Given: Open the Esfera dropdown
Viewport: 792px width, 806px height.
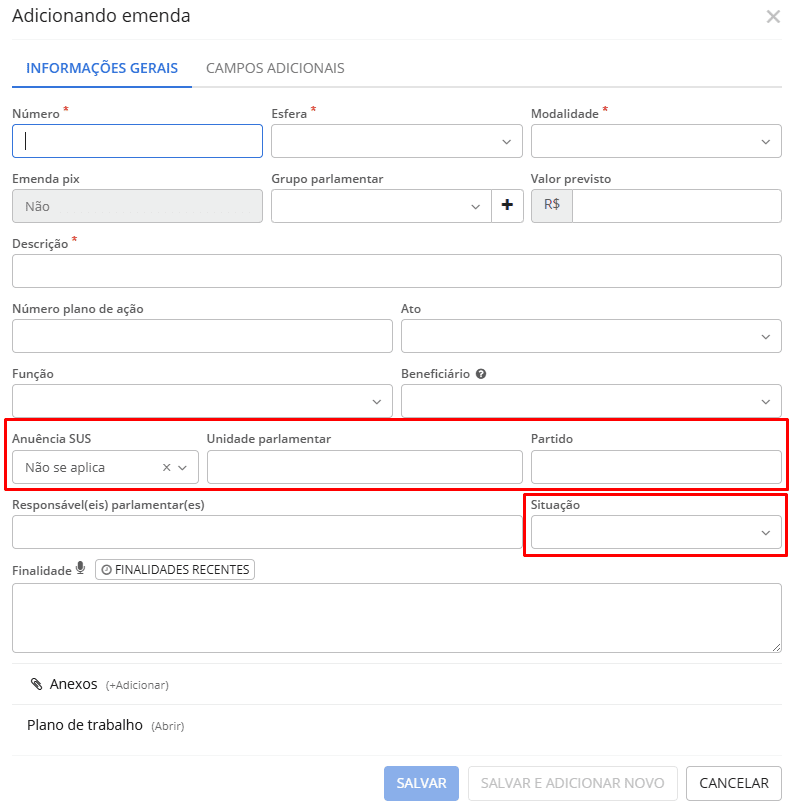Looking at the screenshot, I should click(x=396, y=142).
